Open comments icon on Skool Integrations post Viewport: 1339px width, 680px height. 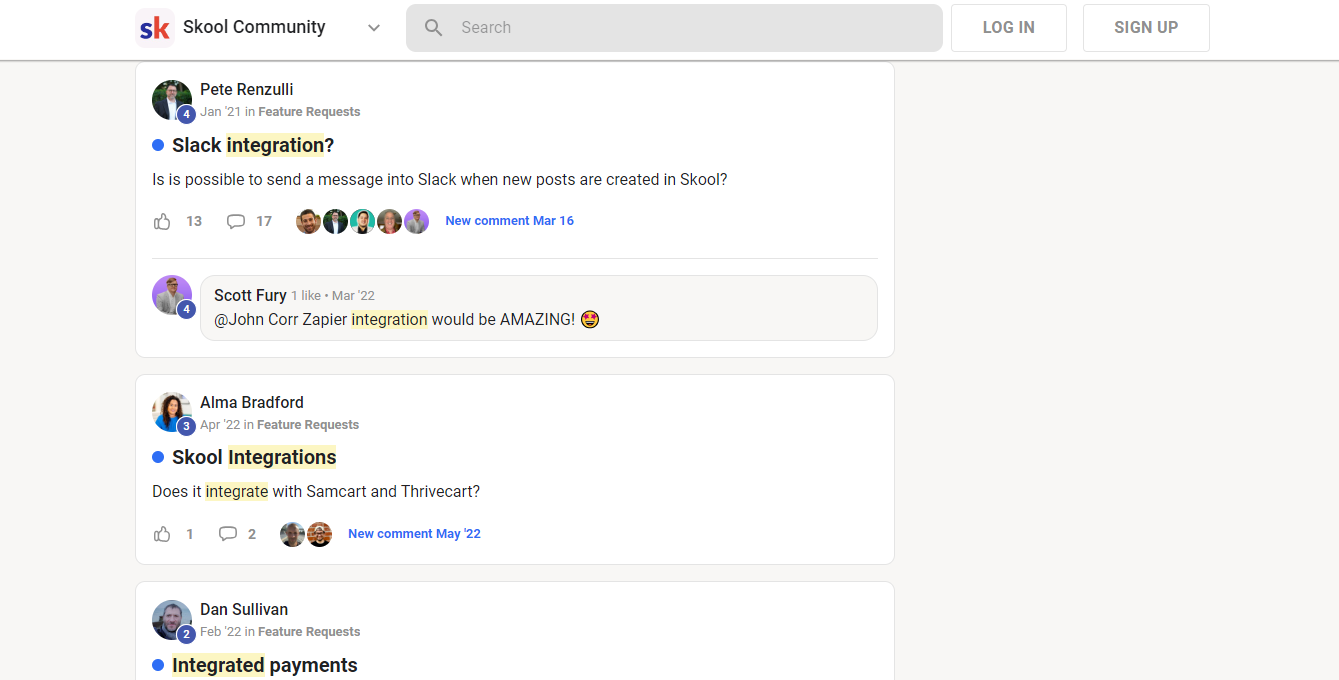[x=228, y=534]
